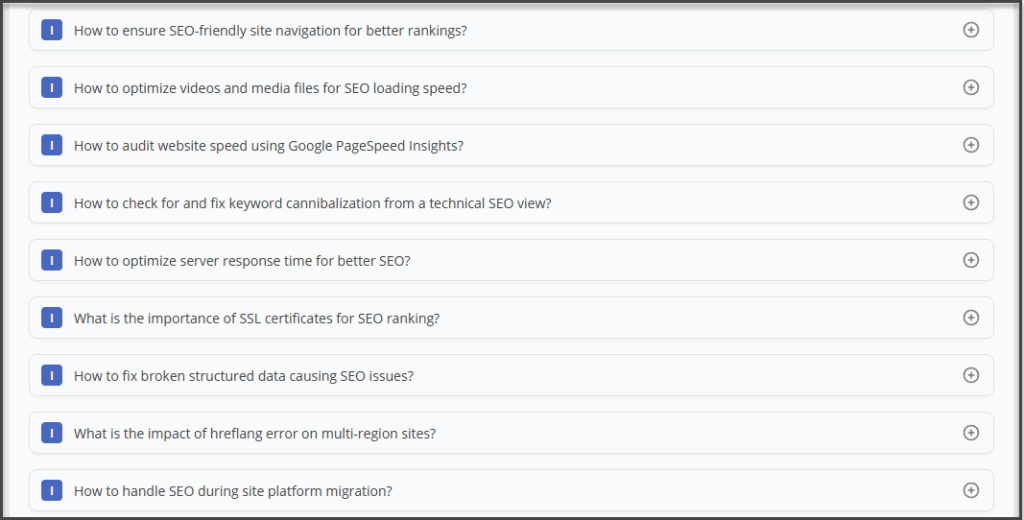1024x520 pixels.
Task: Click the blue 'I' icon beside SSL certificates question
Action: tap(51, 318)
